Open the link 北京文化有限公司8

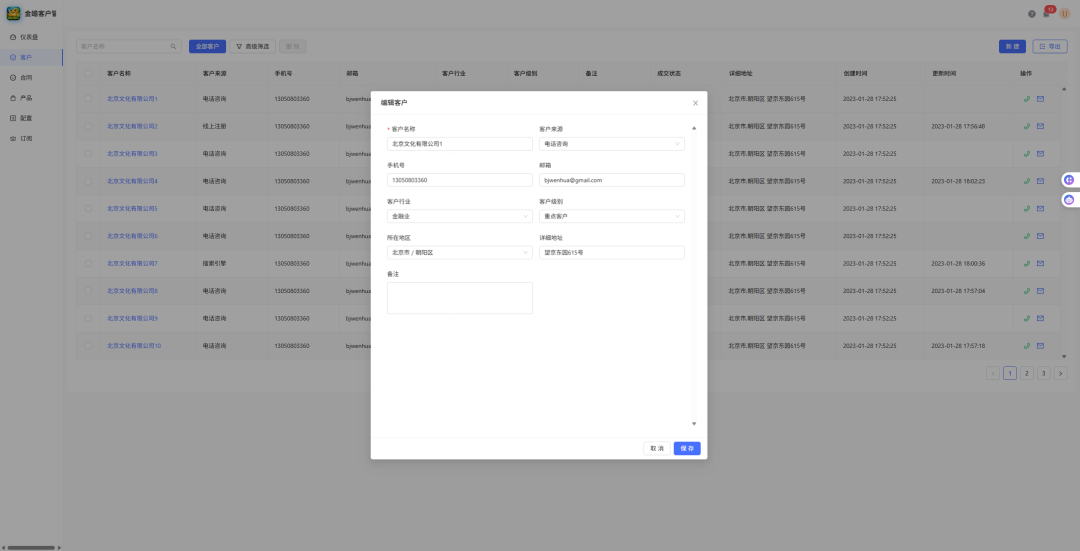[132, 291]
